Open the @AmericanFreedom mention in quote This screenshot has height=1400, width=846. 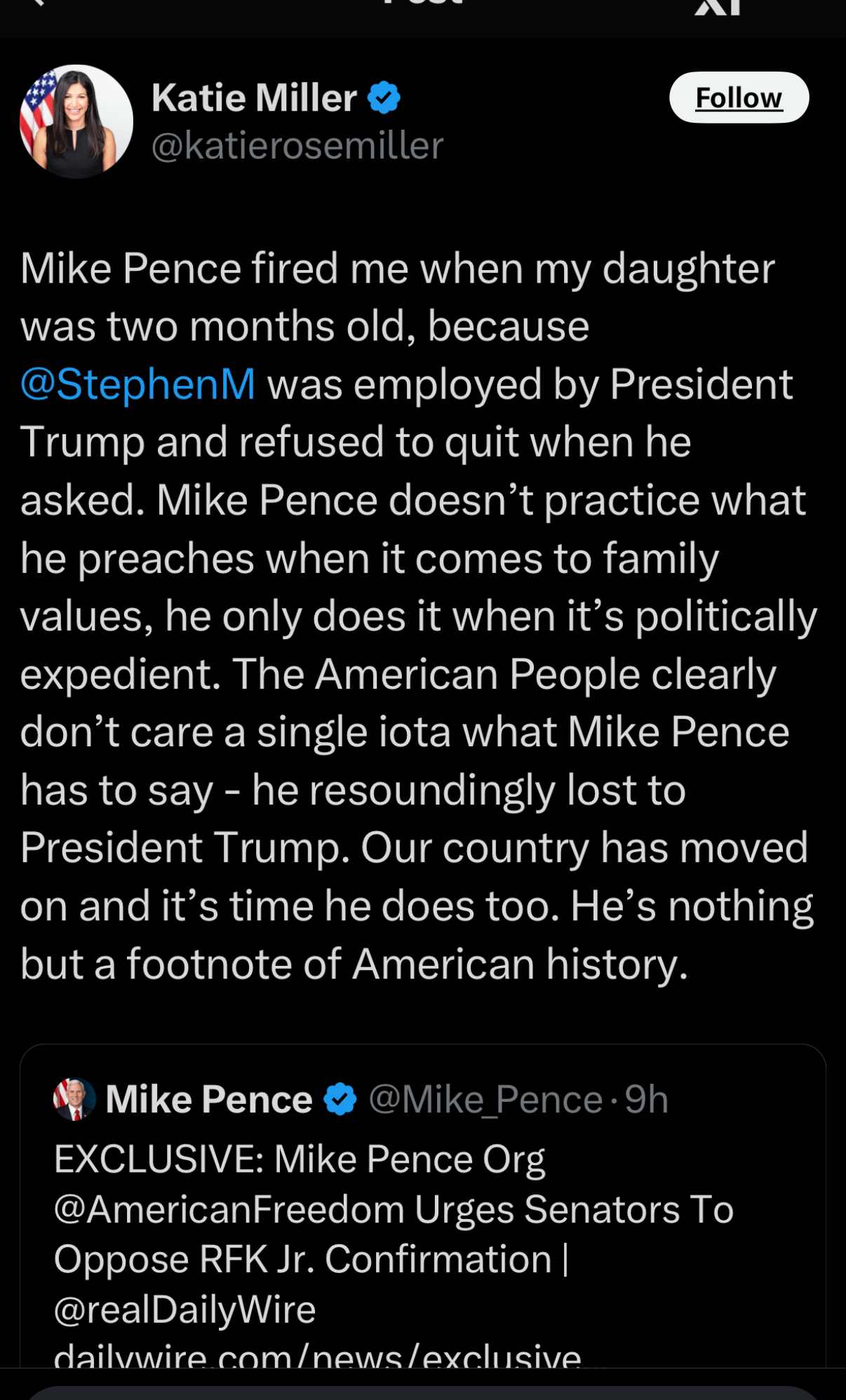click(229, 1210)
